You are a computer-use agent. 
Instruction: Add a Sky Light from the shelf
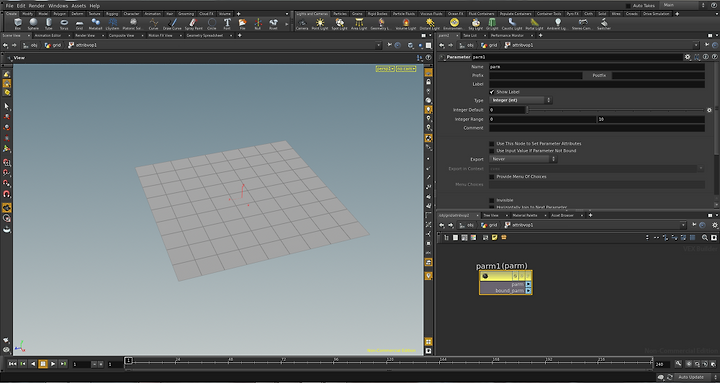coord(476,23)
